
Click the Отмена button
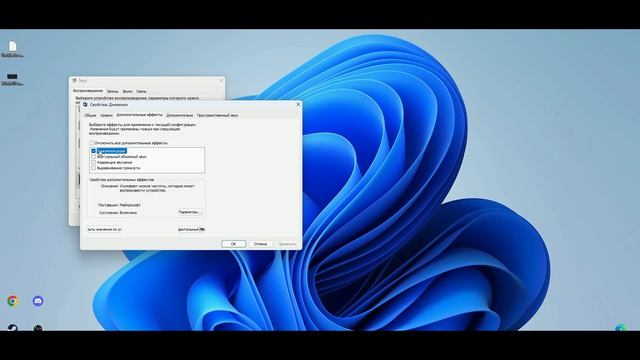pos(260,244)
